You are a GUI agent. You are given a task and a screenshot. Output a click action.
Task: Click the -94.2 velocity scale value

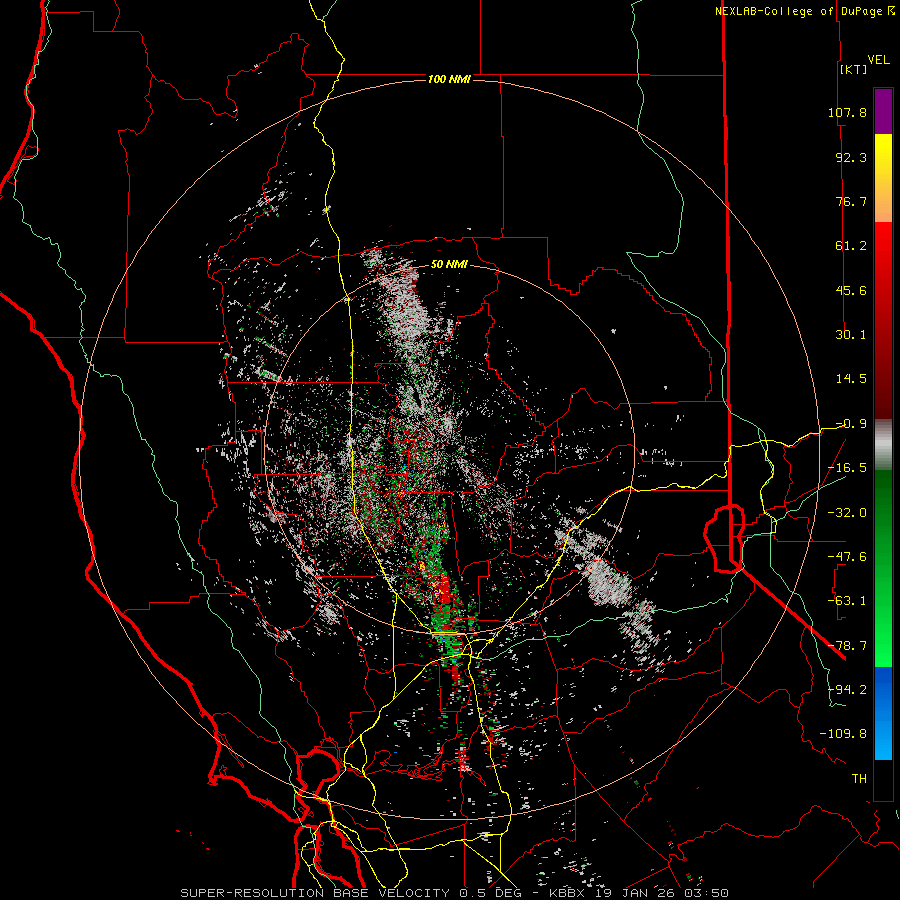(x=847, y=689)
